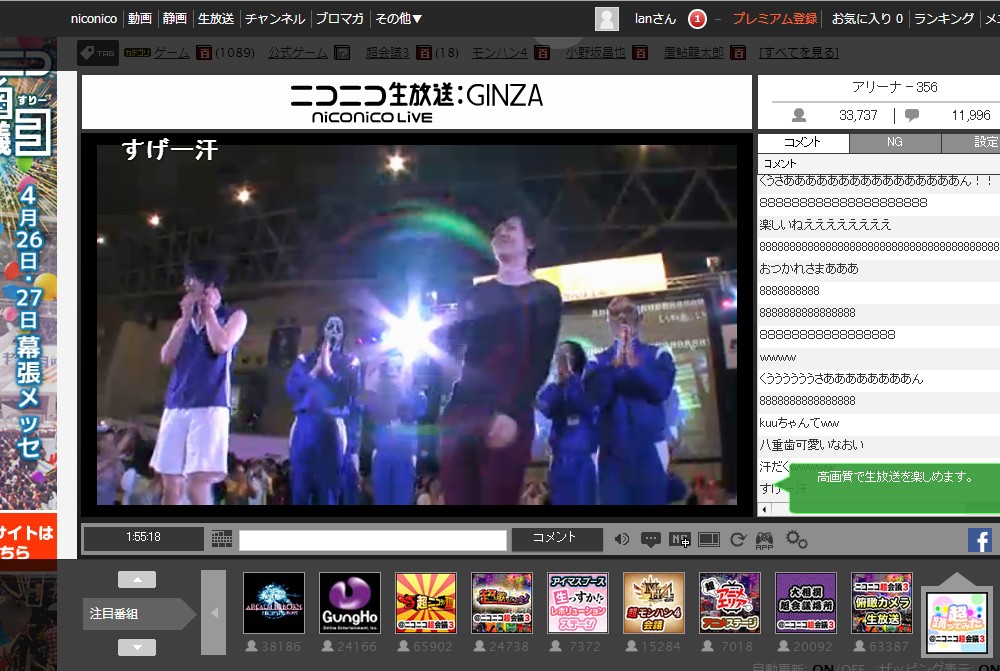Switch to full screen mode icon
Viewport: 1000px width, 671px height.
point(709,540)
